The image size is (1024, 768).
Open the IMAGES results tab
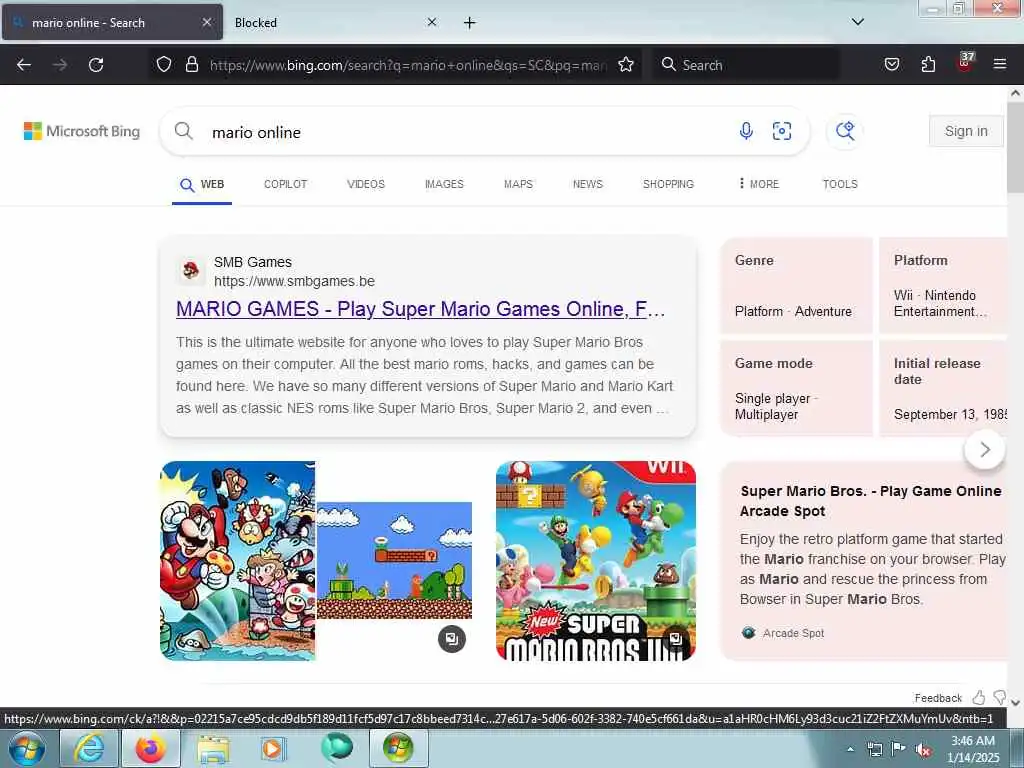(x=444, y=184)
